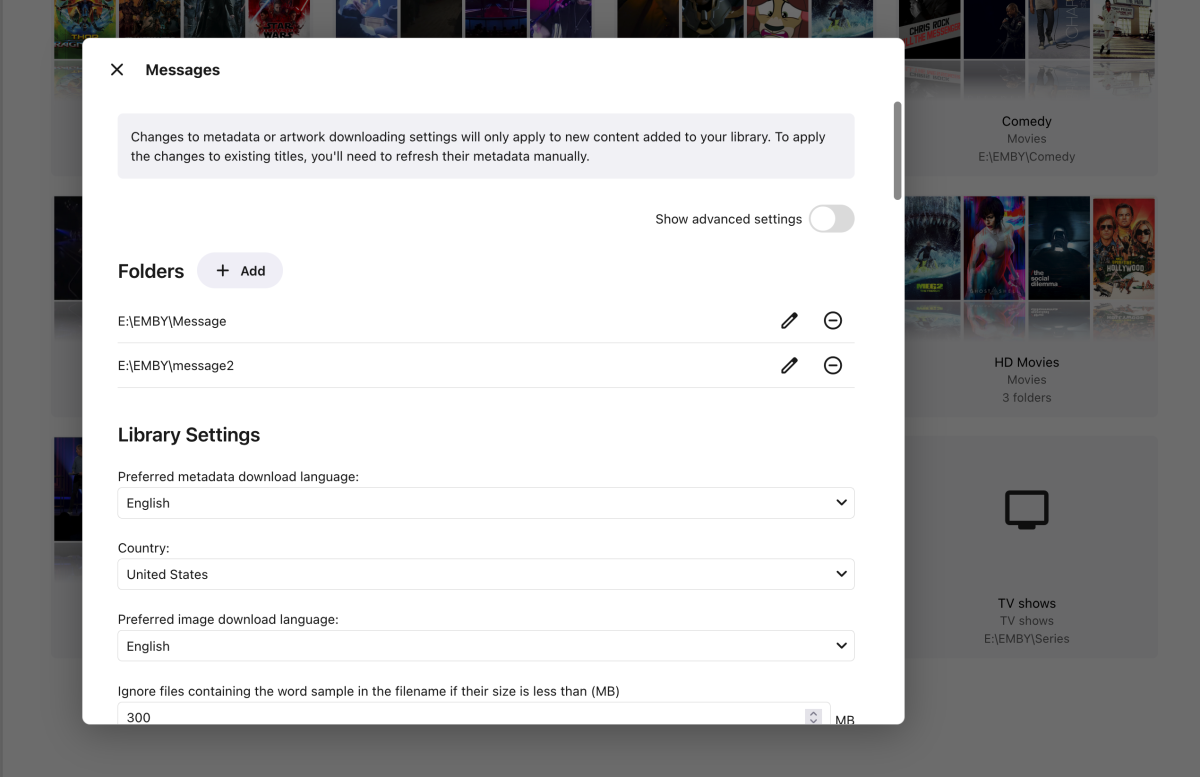Viewport: 1200px width, 777px height.
Task: Open the Comedy movies library tile
Action: click(1026, 121)
